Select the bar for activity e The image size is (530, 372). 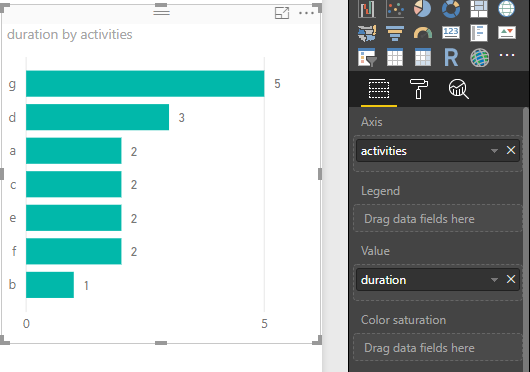pos(74,218)
